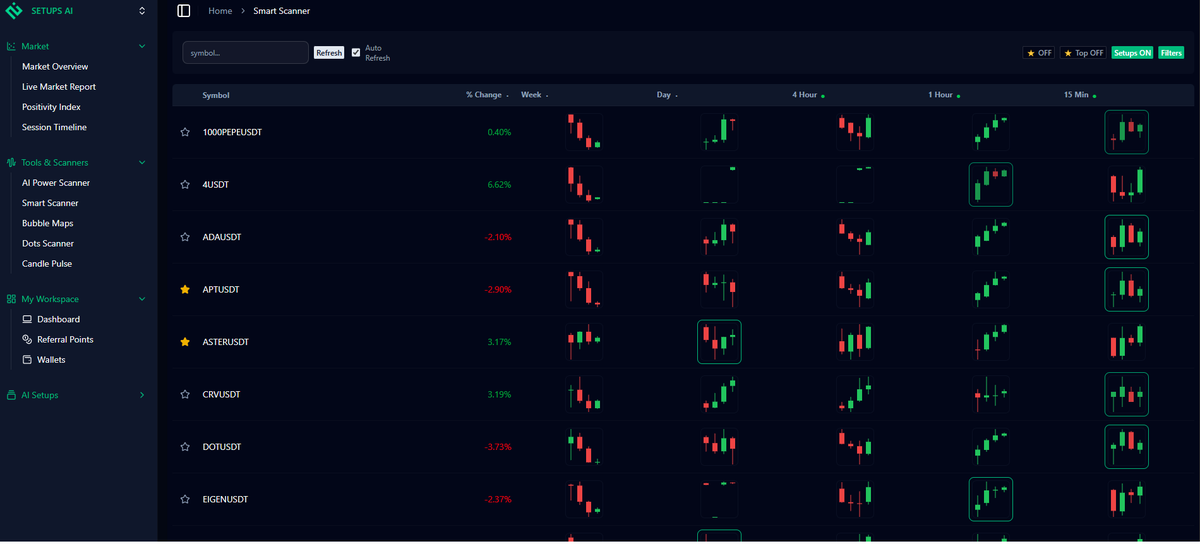
Task: Sort by the Week column header
Action: tap(534, 95)
